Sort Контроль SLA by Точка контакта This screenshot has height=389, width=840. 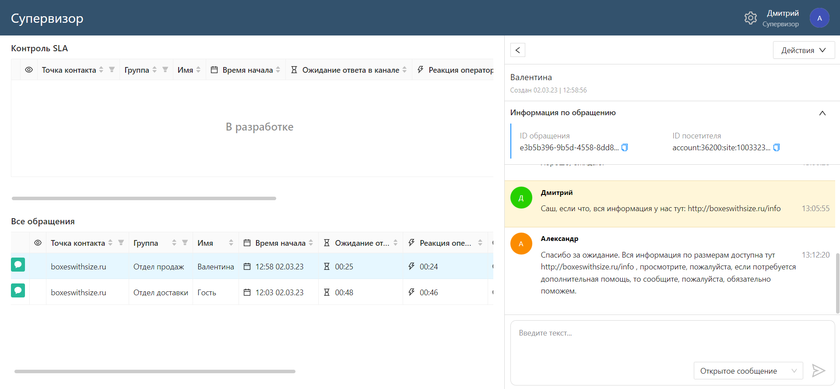coord(102,70)
